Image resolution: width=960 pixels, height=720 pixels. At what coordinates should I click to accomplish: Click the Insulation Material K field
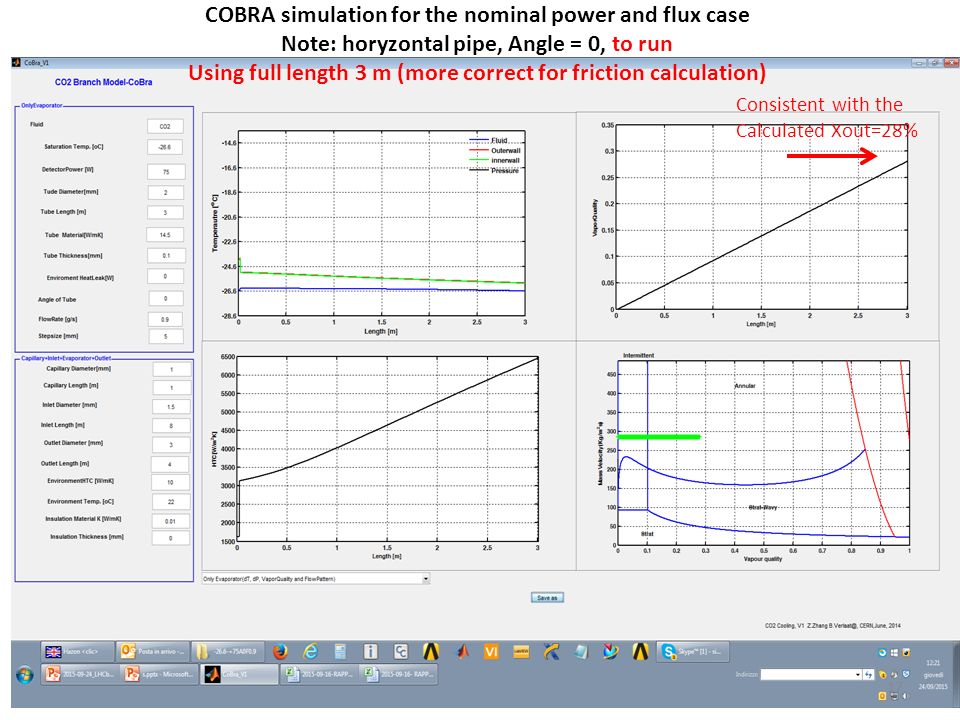pyautogui.click(x=171, y=522)
